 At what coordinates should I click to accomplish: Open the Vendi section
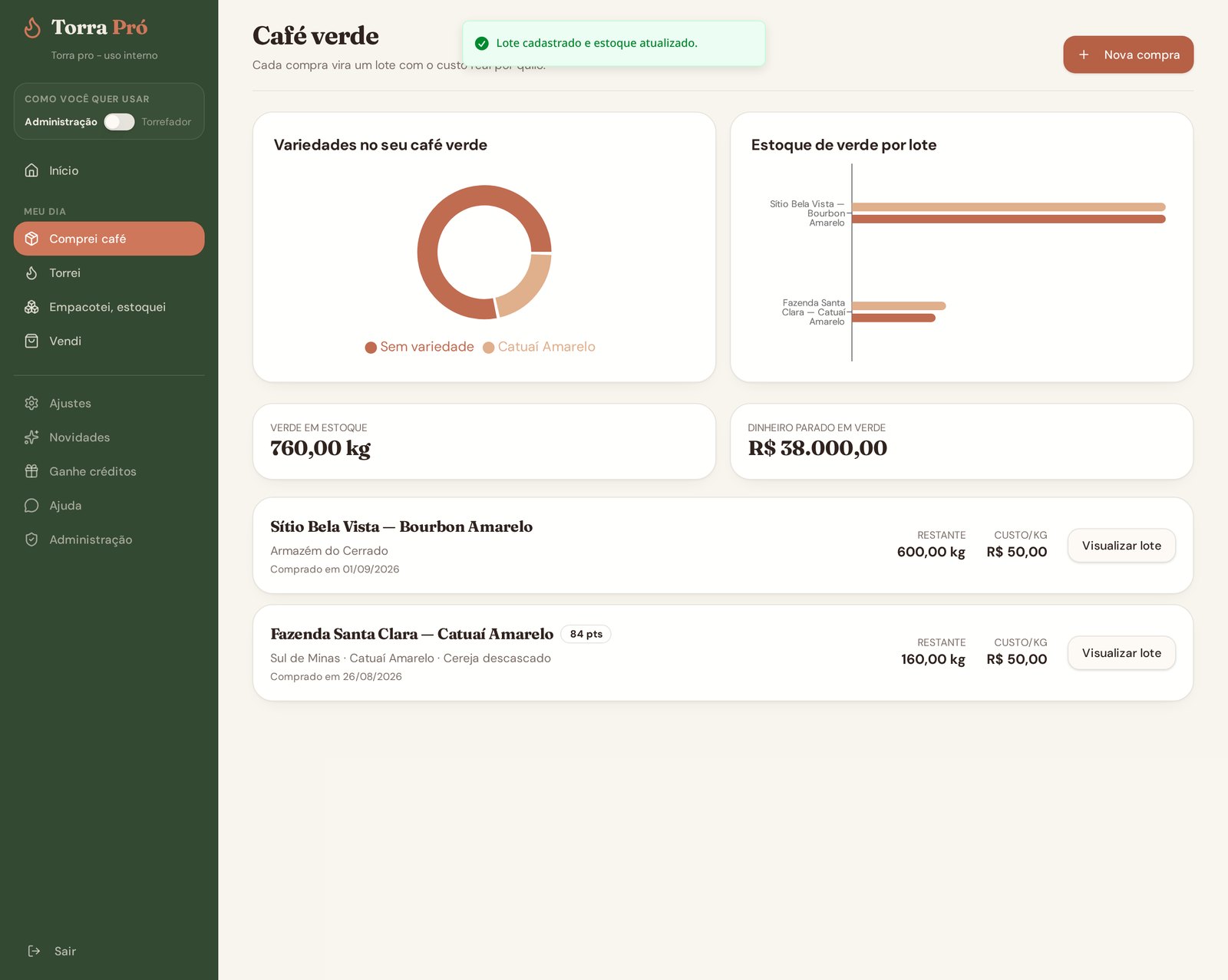point(109,341)
